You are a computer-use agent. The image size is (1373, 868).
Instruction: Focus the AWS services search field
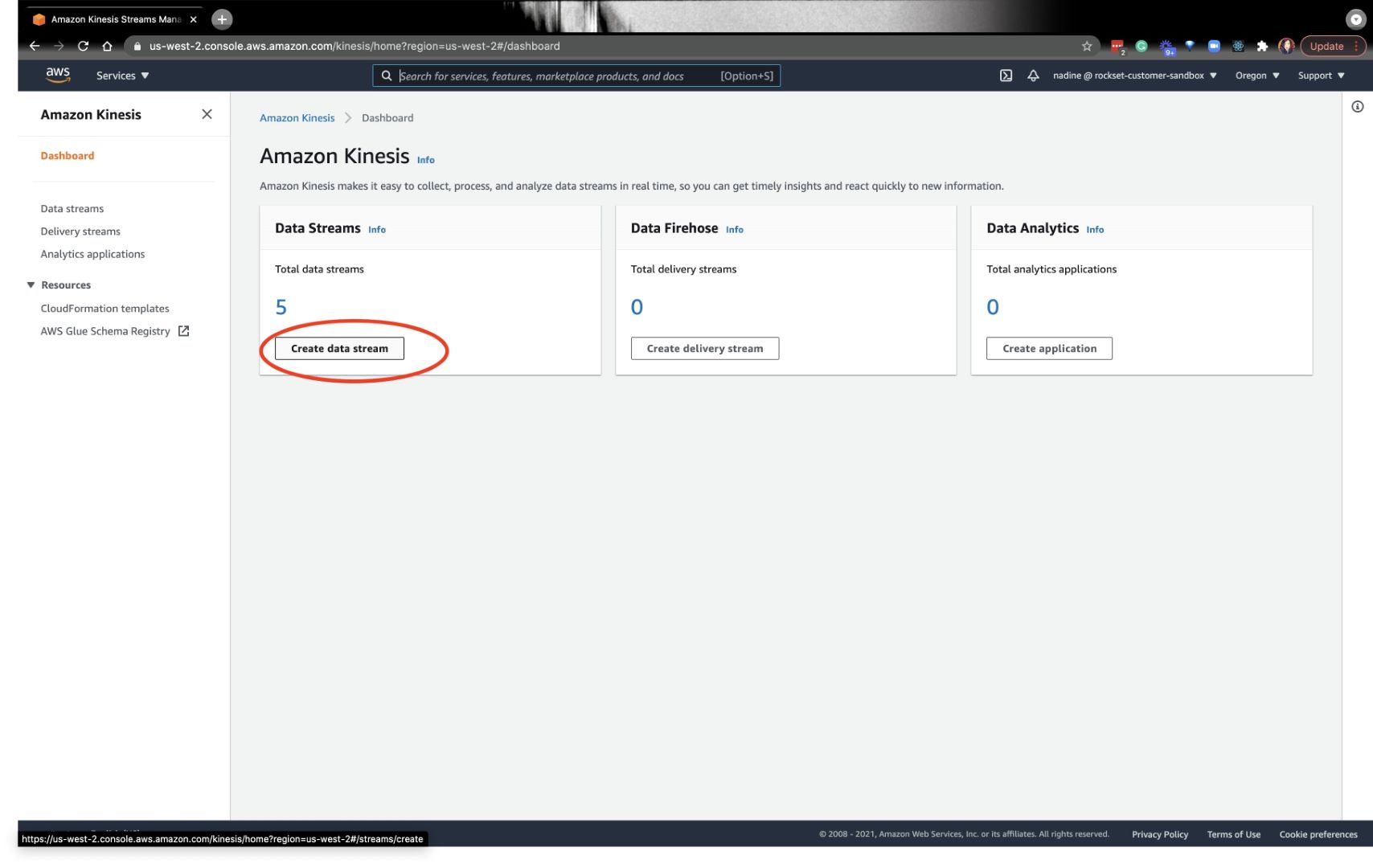click(576, 76)
